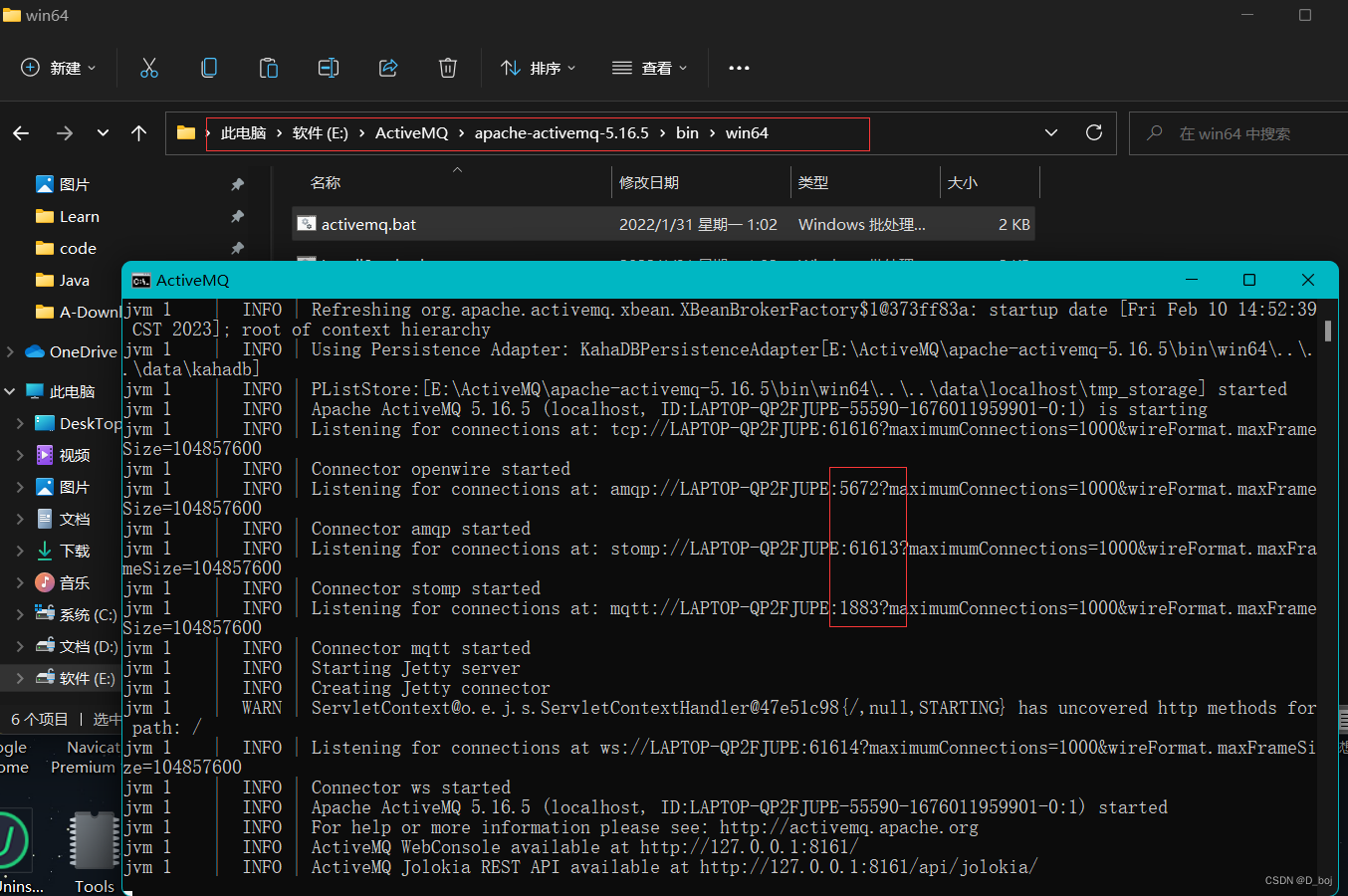Go up one folder level
The width and height of the screenshot is (1348, 896).
pos(138,133)
